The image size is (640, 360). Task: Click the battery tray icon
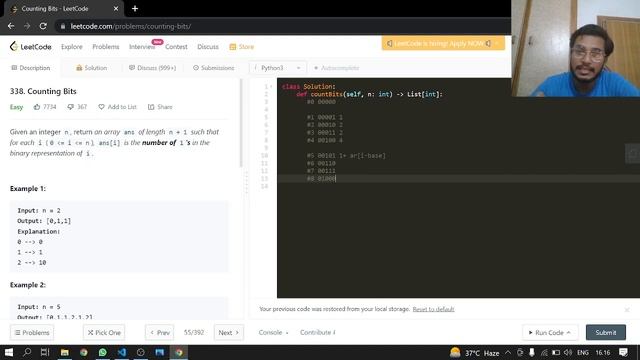556,353
